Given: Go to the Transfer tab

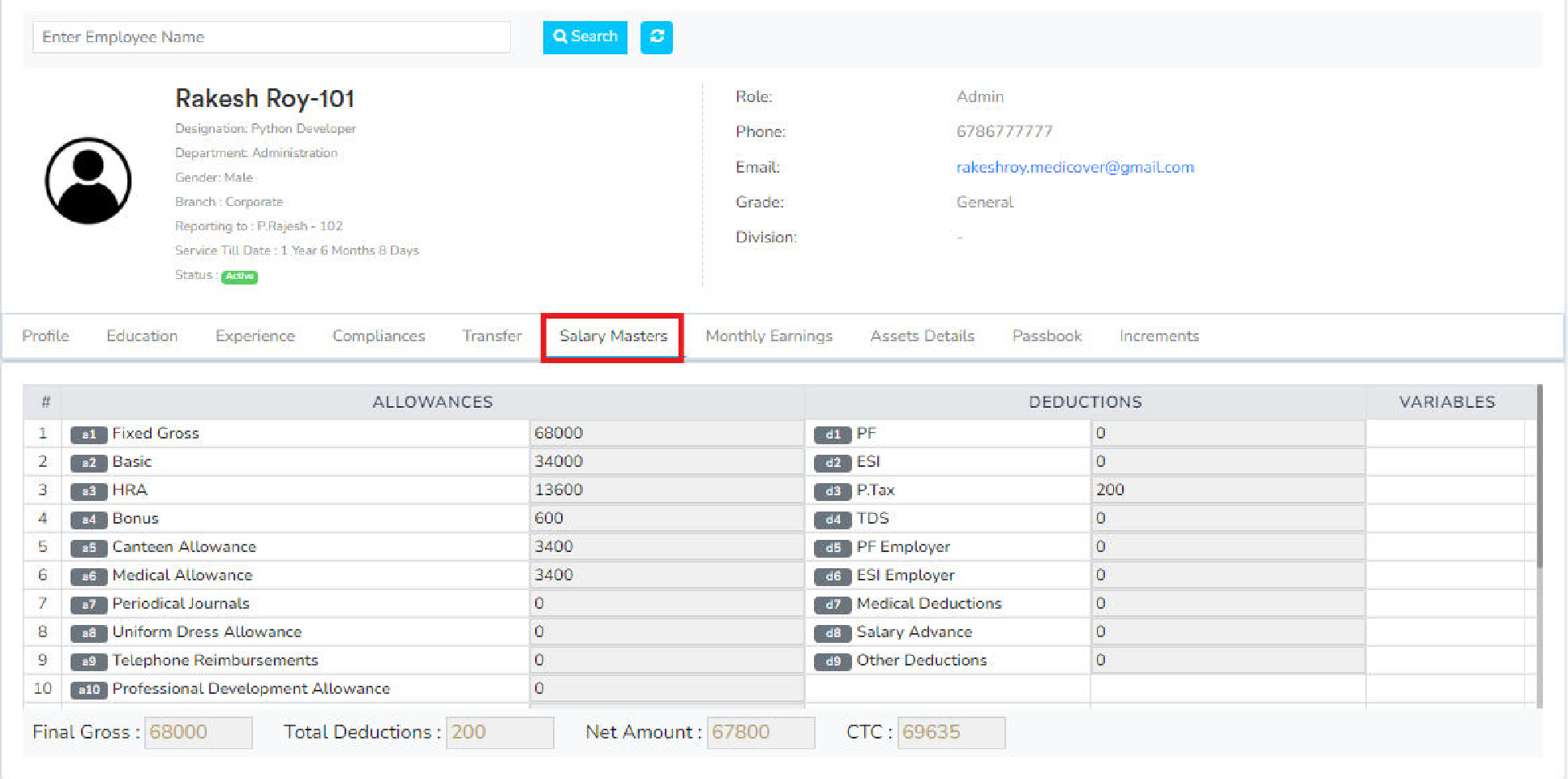Looking at the screenshot, I should click(x=492, y=336).
